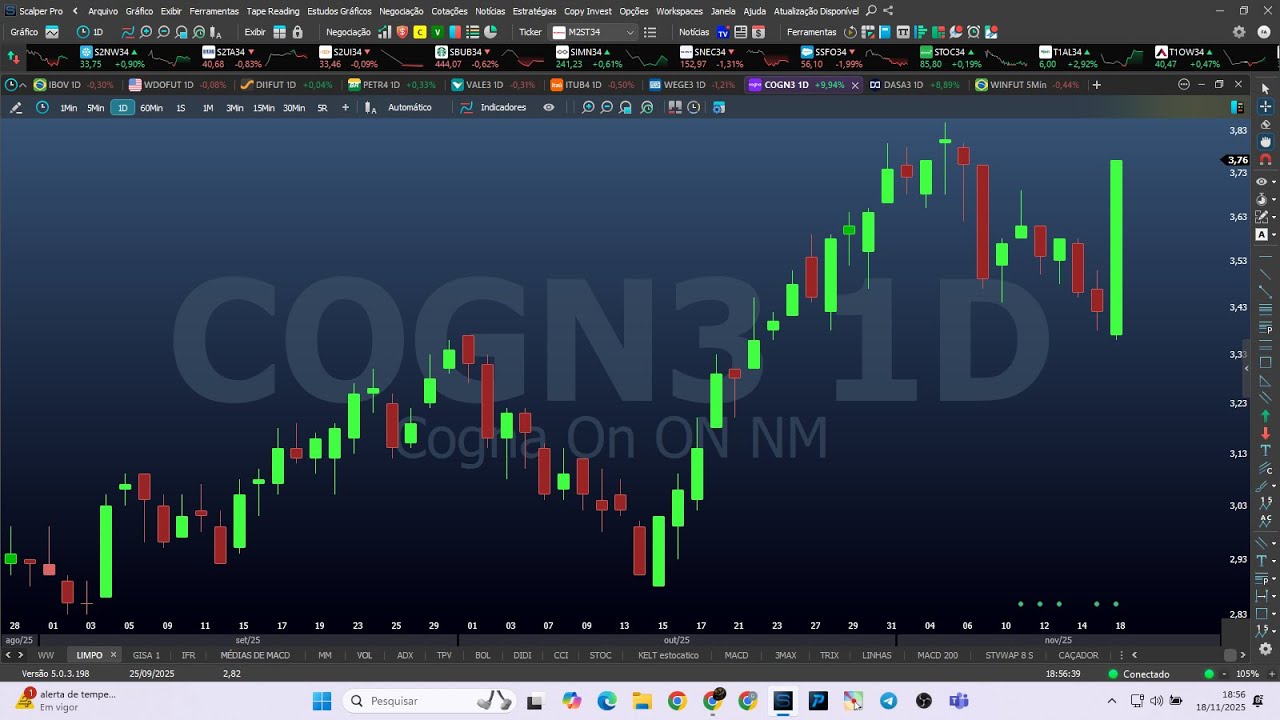Select the crosshair tool in right sidebar

pyautogui.click(x=1265, y=107)
